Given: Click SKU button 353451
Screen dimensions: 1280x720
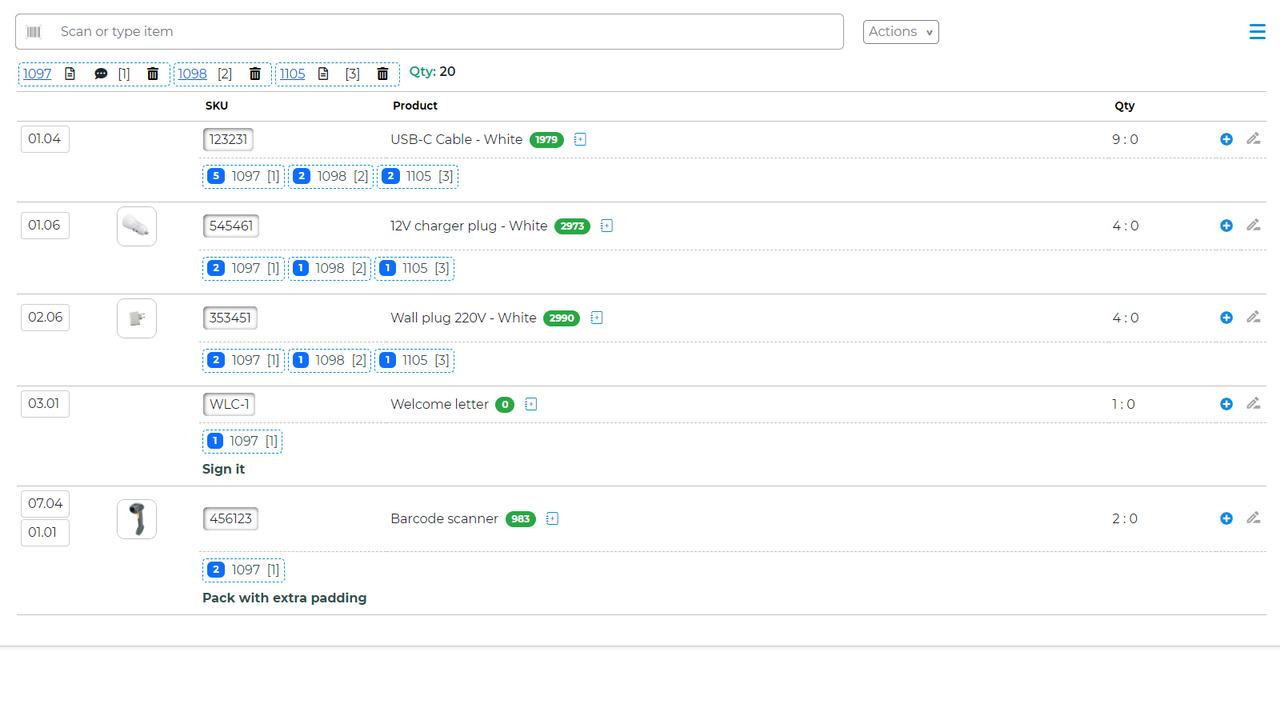Looking at the screenshot, I should 230,318.
